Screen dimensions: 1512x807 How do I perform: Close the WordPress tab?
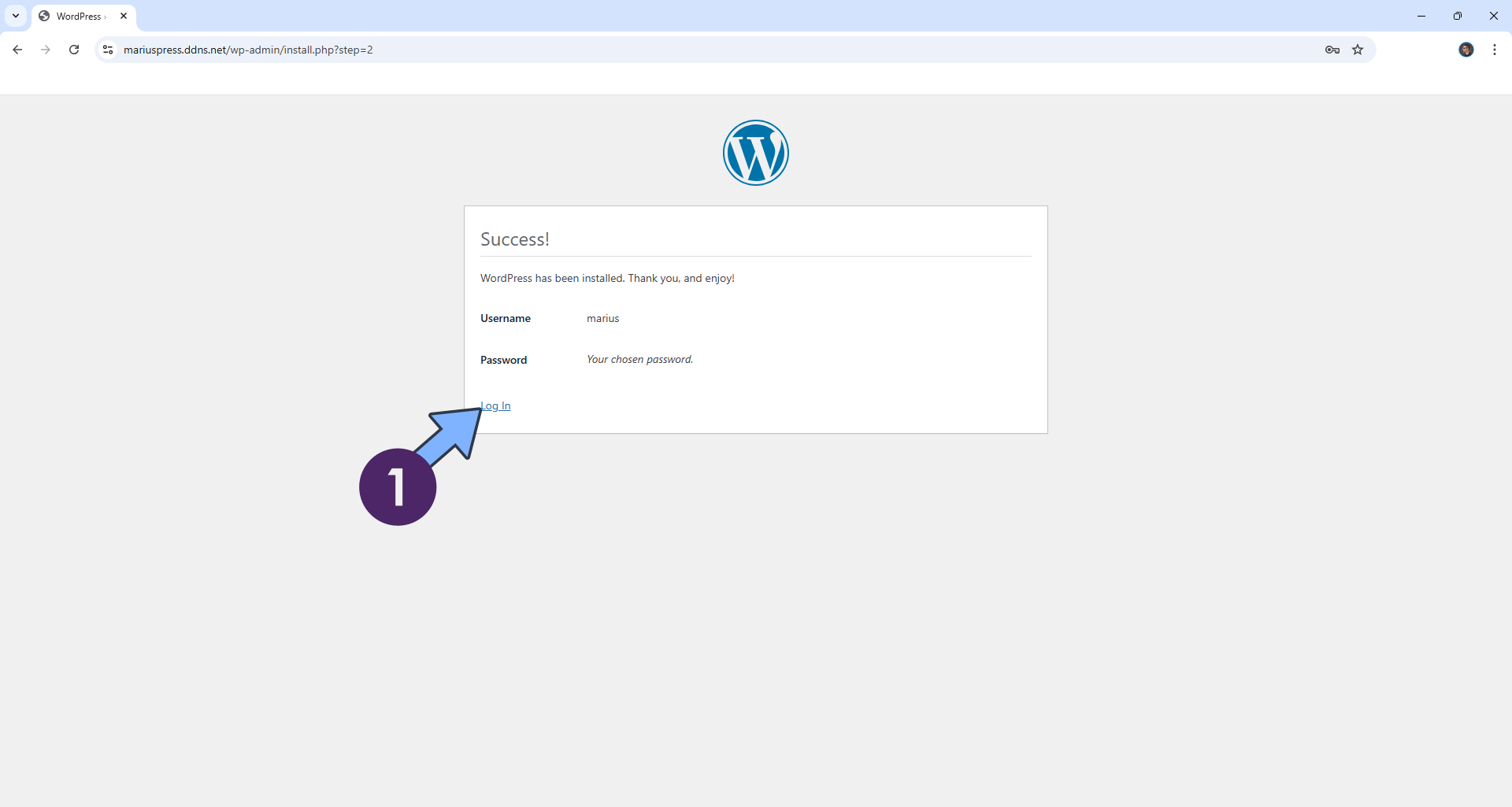pyautogui.click(x=124, y=16)
